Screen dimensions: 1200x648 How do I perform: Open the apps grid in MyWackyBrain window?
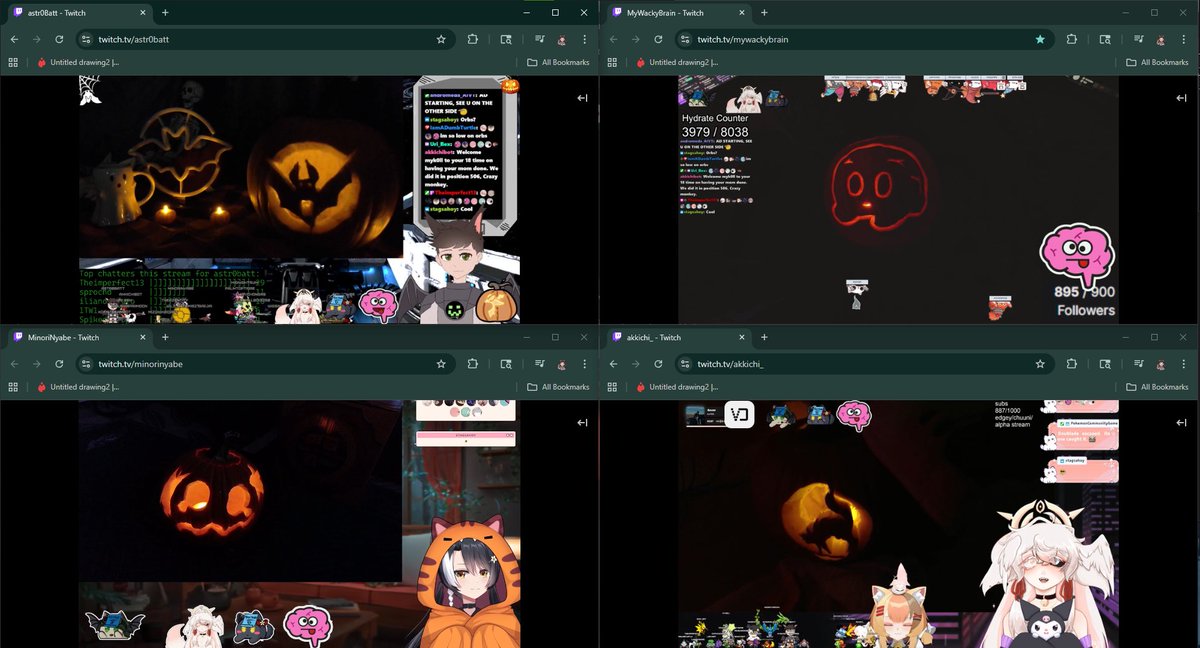(x=613, y=62)
